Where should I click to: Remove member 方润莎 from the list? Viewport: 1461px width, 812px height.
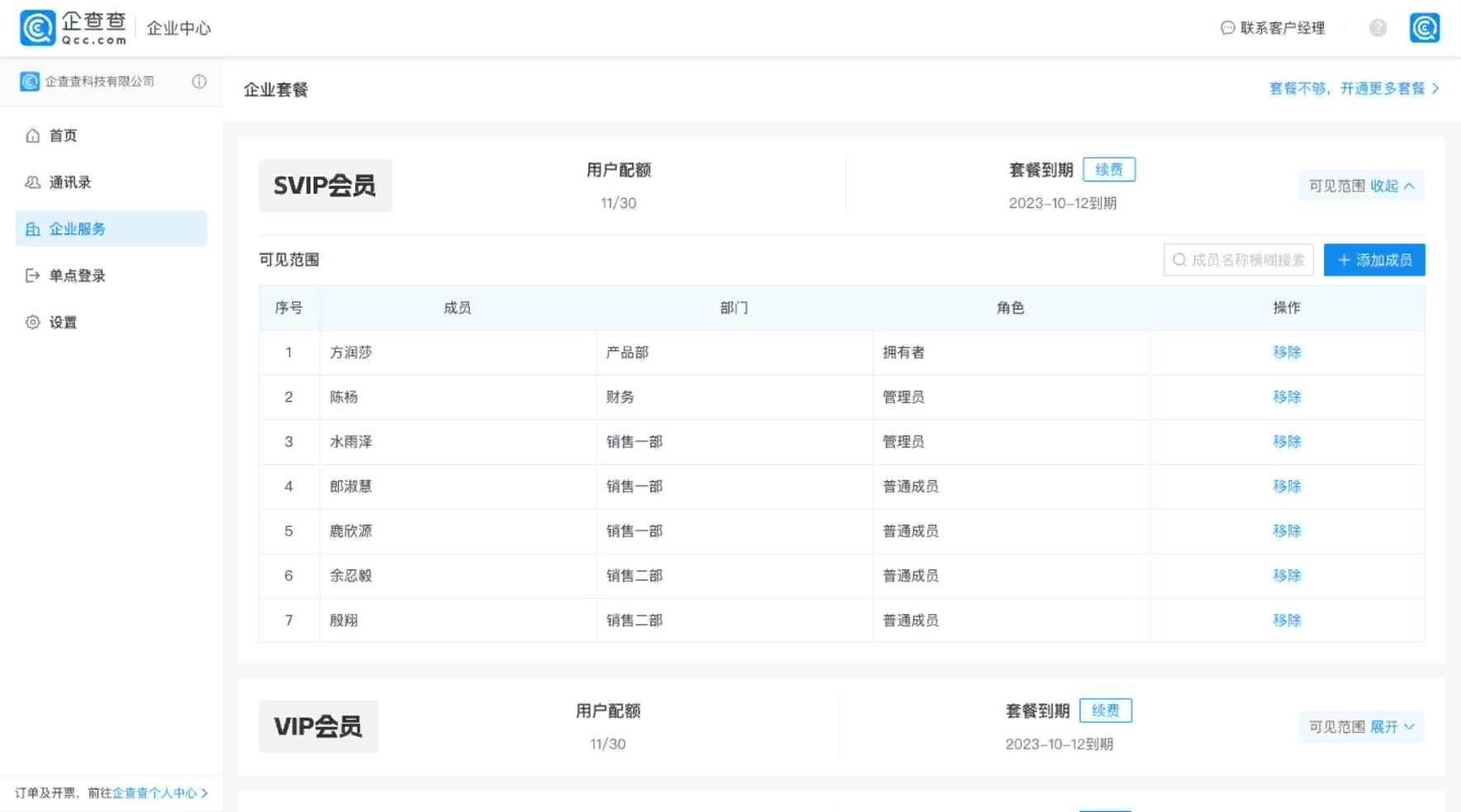click(1286, 352)
